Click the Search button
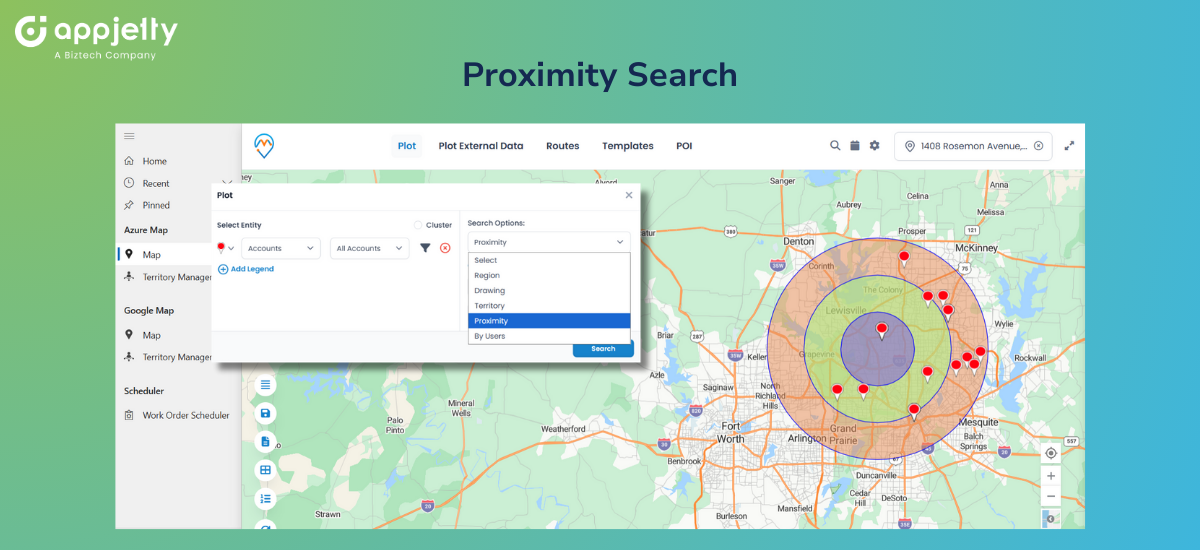This screenshot has width=1200, height=550. pos(603,349)
